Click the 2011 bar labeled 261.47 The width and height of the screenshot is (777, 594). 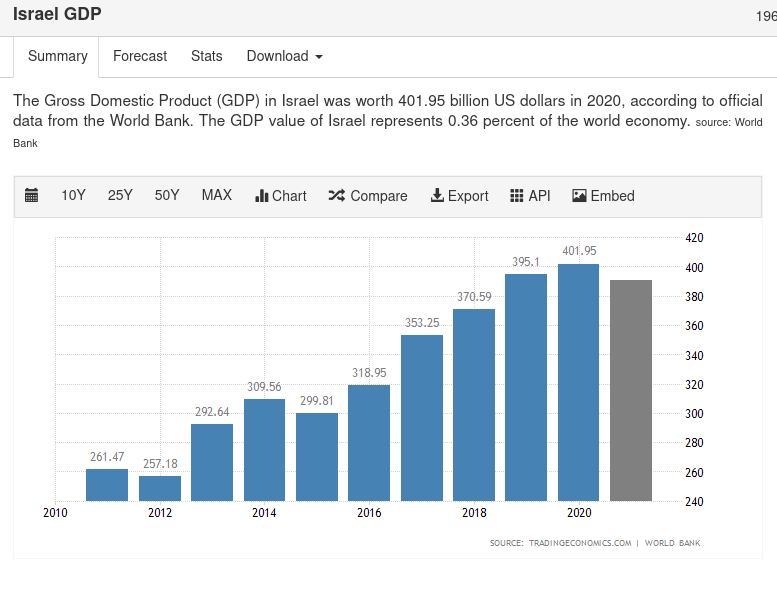pos(107,485)
